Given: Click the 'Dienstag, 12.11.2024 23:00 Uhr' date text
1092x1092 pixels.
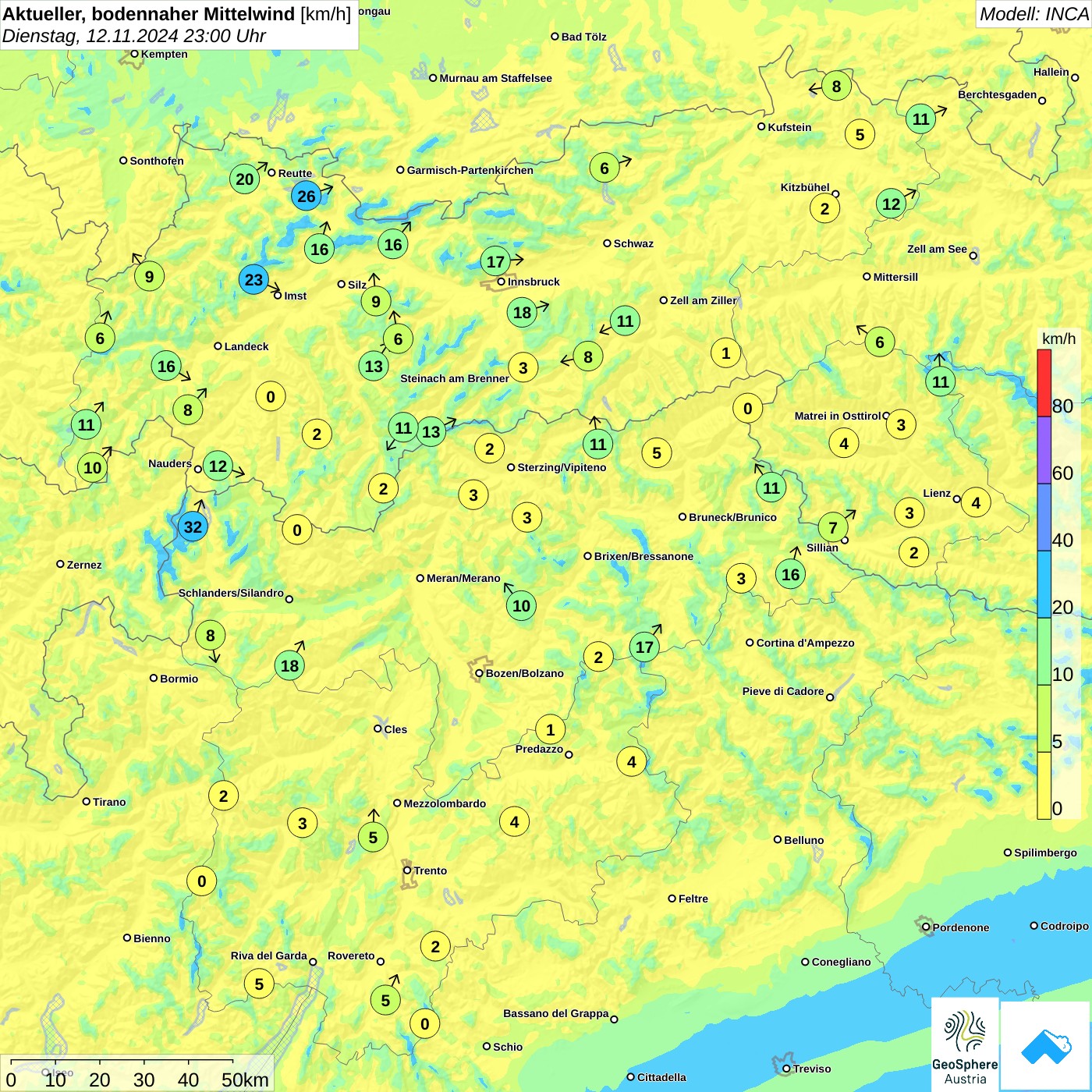Looking at the screenshot, I should [134, 36].
